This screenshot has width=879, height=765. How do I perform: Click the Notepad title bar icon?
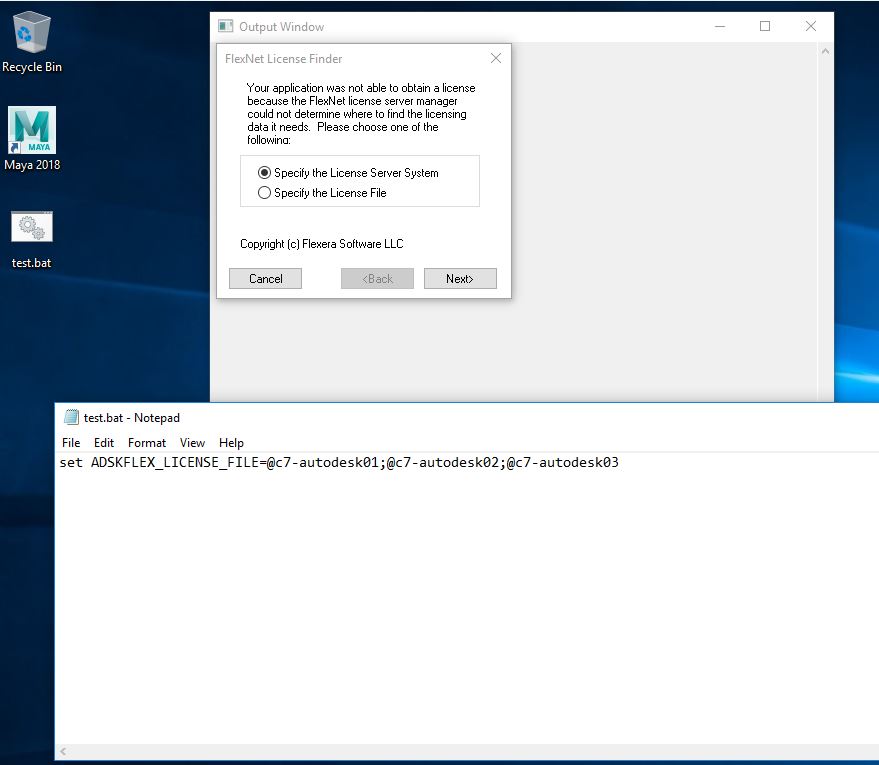pyautogui.click(x=71, y=417)
